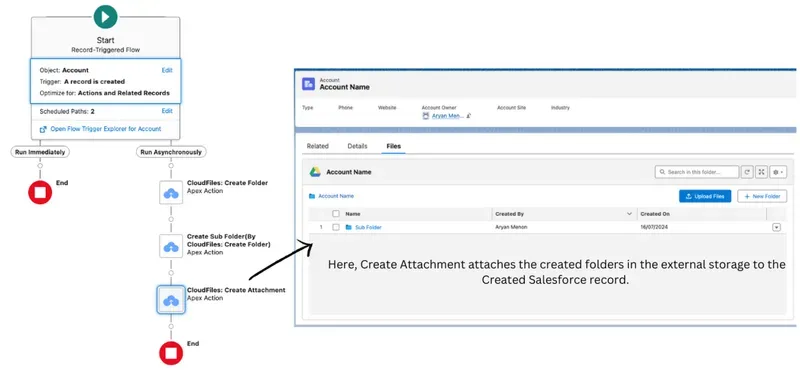Open the Created By column sort chevron
This screenshot has height=378, width=800.
[x=629, y=214]
